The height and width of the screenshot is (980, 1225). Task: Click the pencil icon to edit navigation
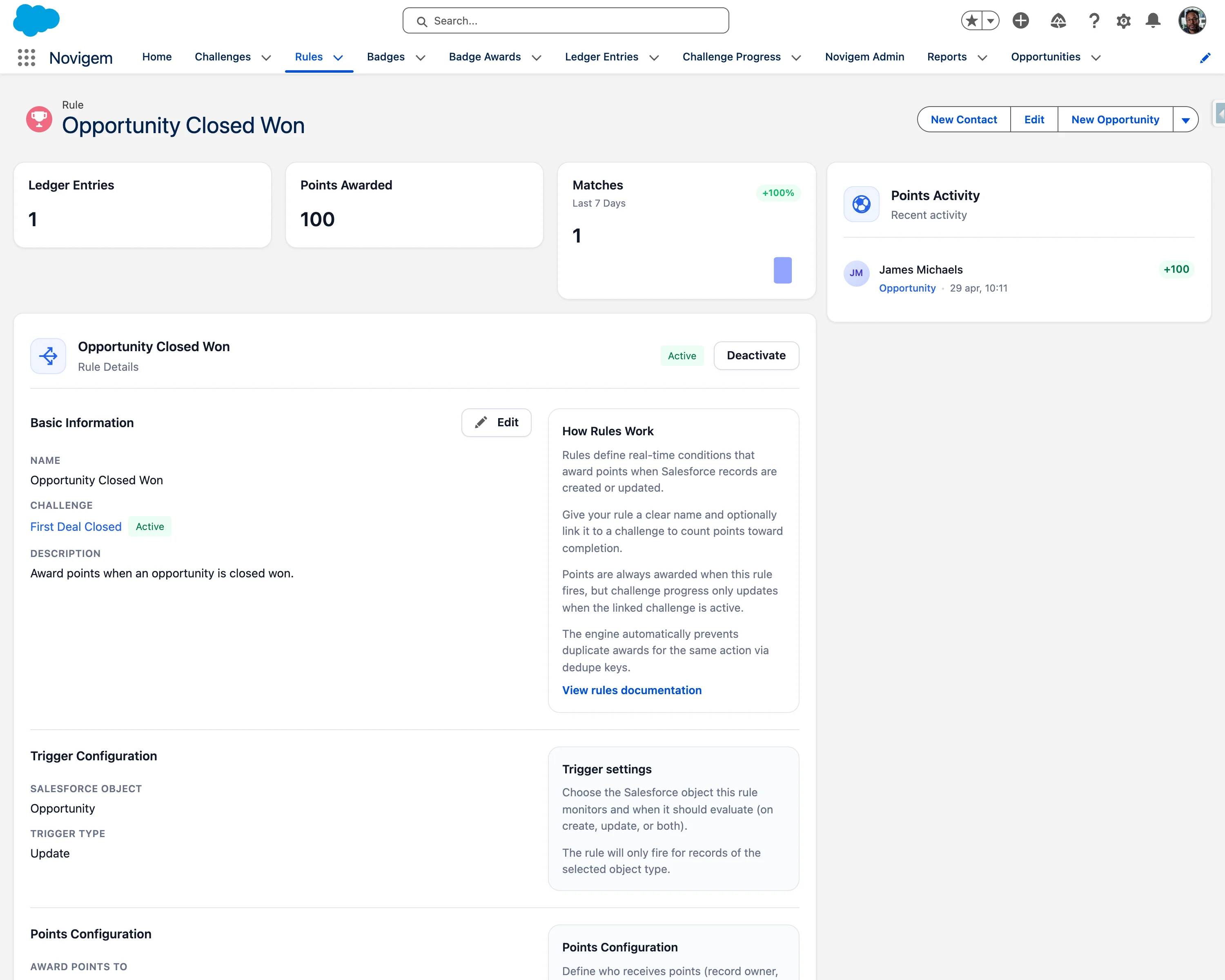coord(1205,58)
